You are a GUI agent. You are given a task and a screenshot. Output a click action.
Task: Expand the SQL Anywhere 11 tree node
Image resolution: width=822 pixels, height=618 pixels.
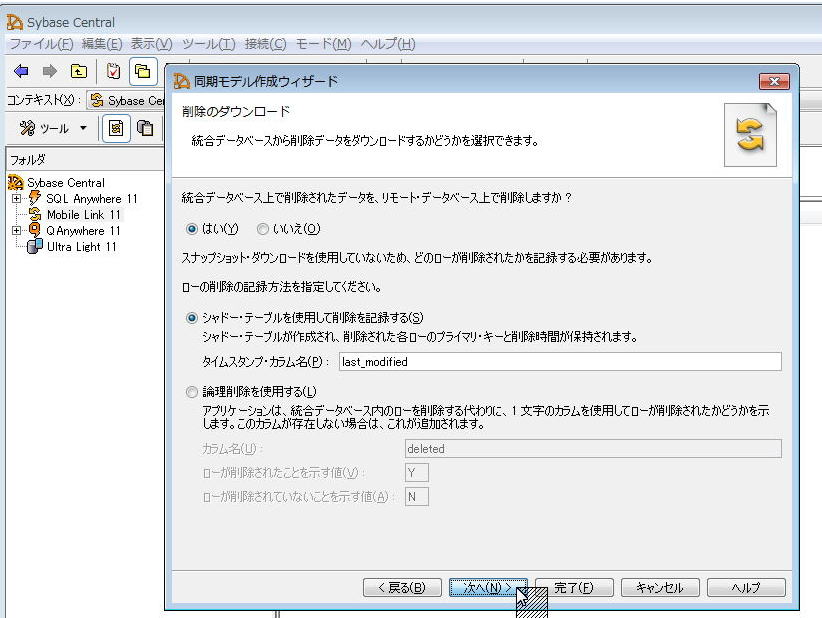[16, 199]
